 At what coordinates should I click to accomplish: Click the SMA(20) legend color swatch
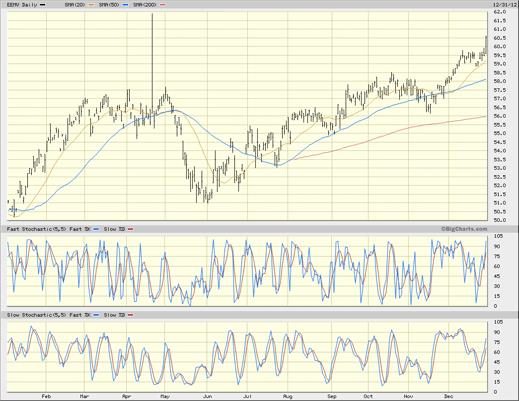92,5
